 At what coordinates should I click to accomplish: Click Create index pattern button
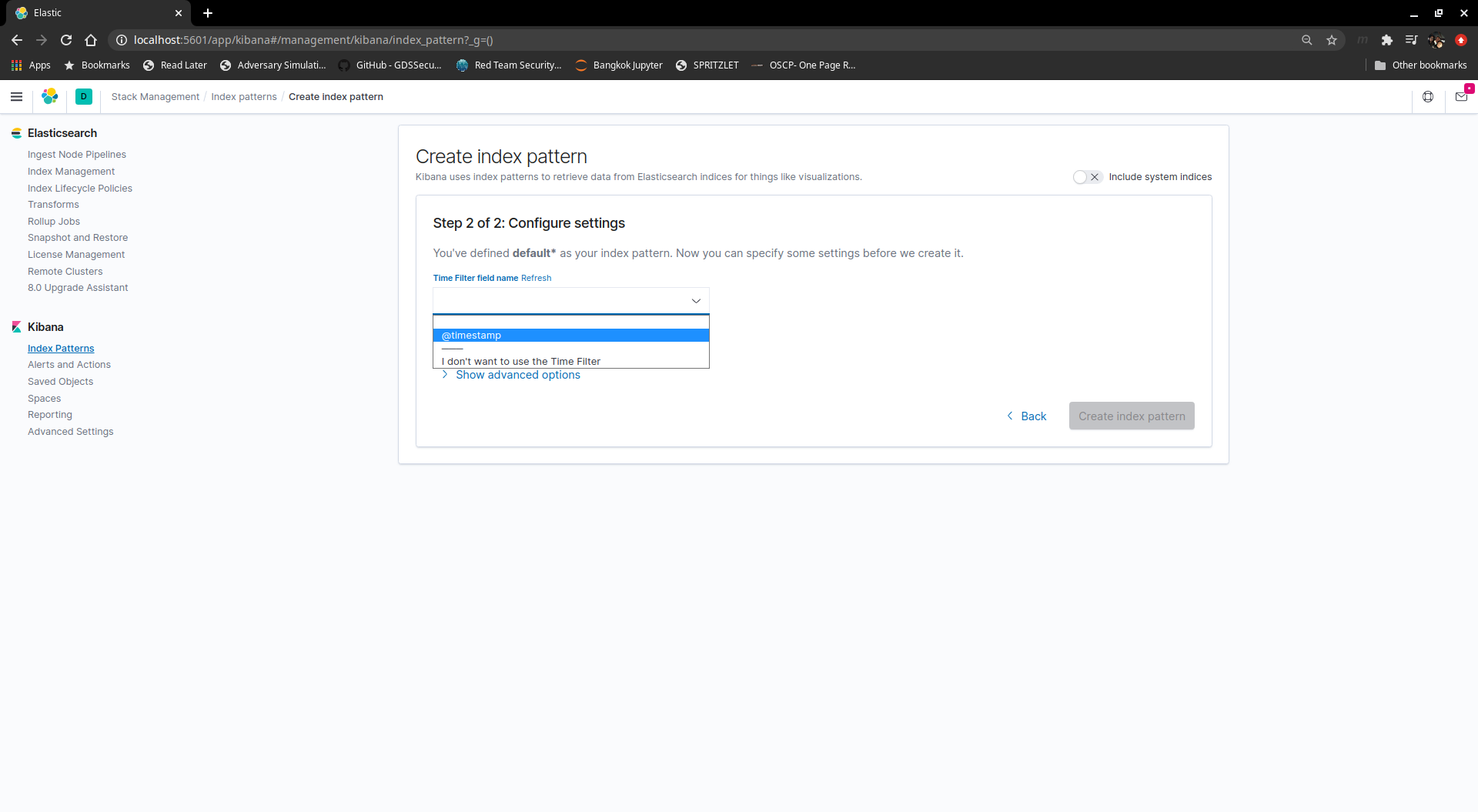pyautogui.click(x=1132, y=416)
